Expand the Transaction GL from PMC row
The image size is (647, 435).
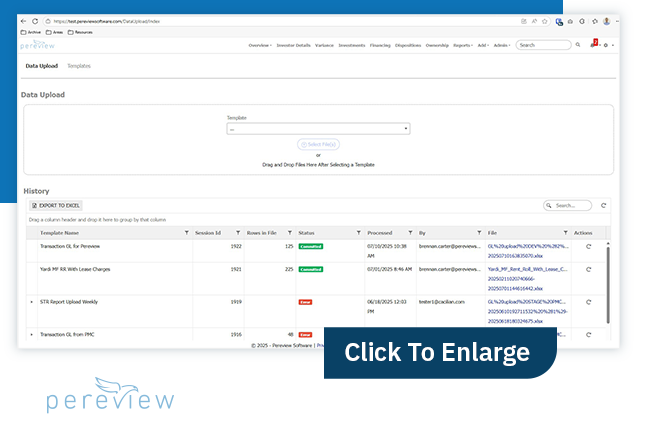pos(32,335)
